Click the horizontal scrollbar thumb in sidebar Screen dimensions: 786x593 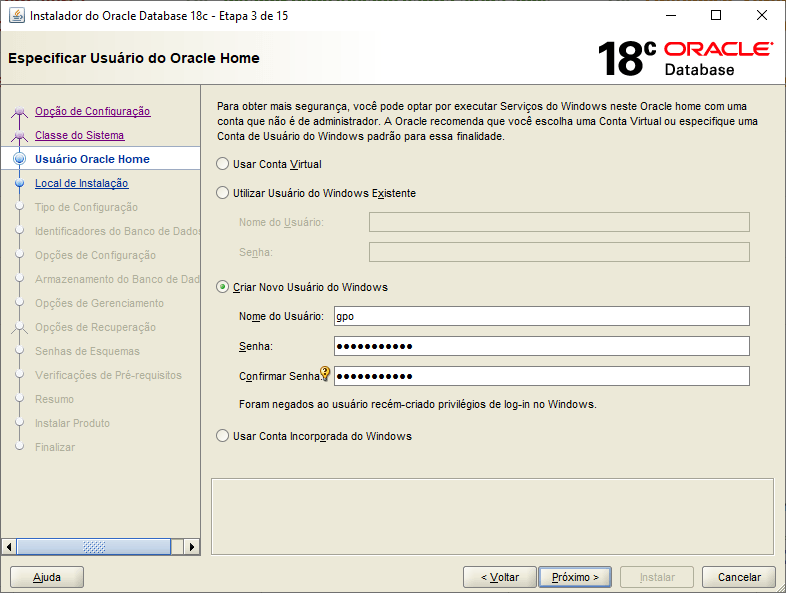tap(95, 547)
